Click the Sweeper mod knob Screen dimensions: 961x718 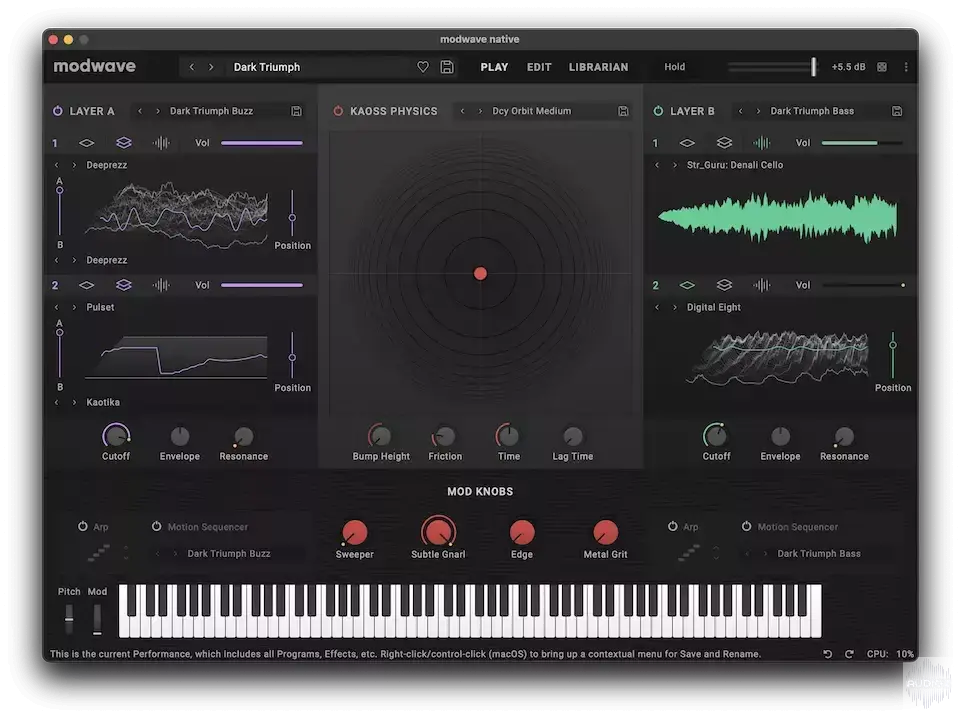(354, 532)
